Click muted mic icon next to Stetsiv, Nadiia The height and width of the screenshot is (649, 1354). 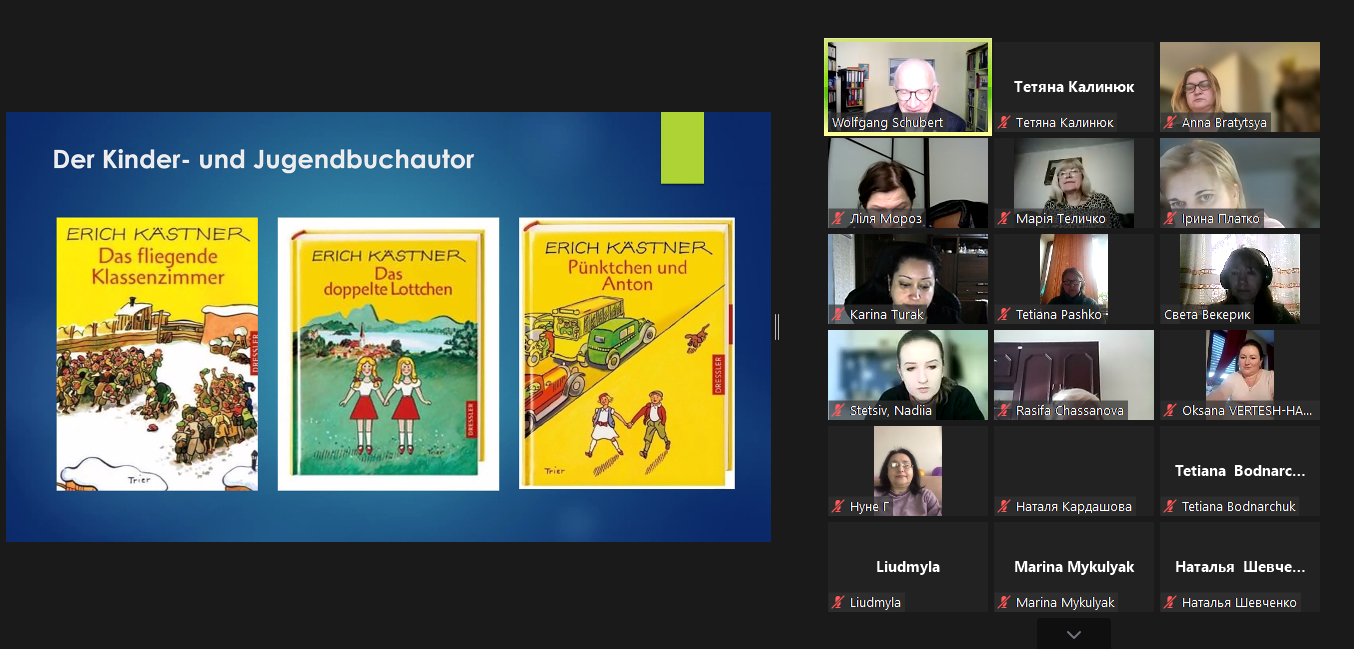pos(838,411)
